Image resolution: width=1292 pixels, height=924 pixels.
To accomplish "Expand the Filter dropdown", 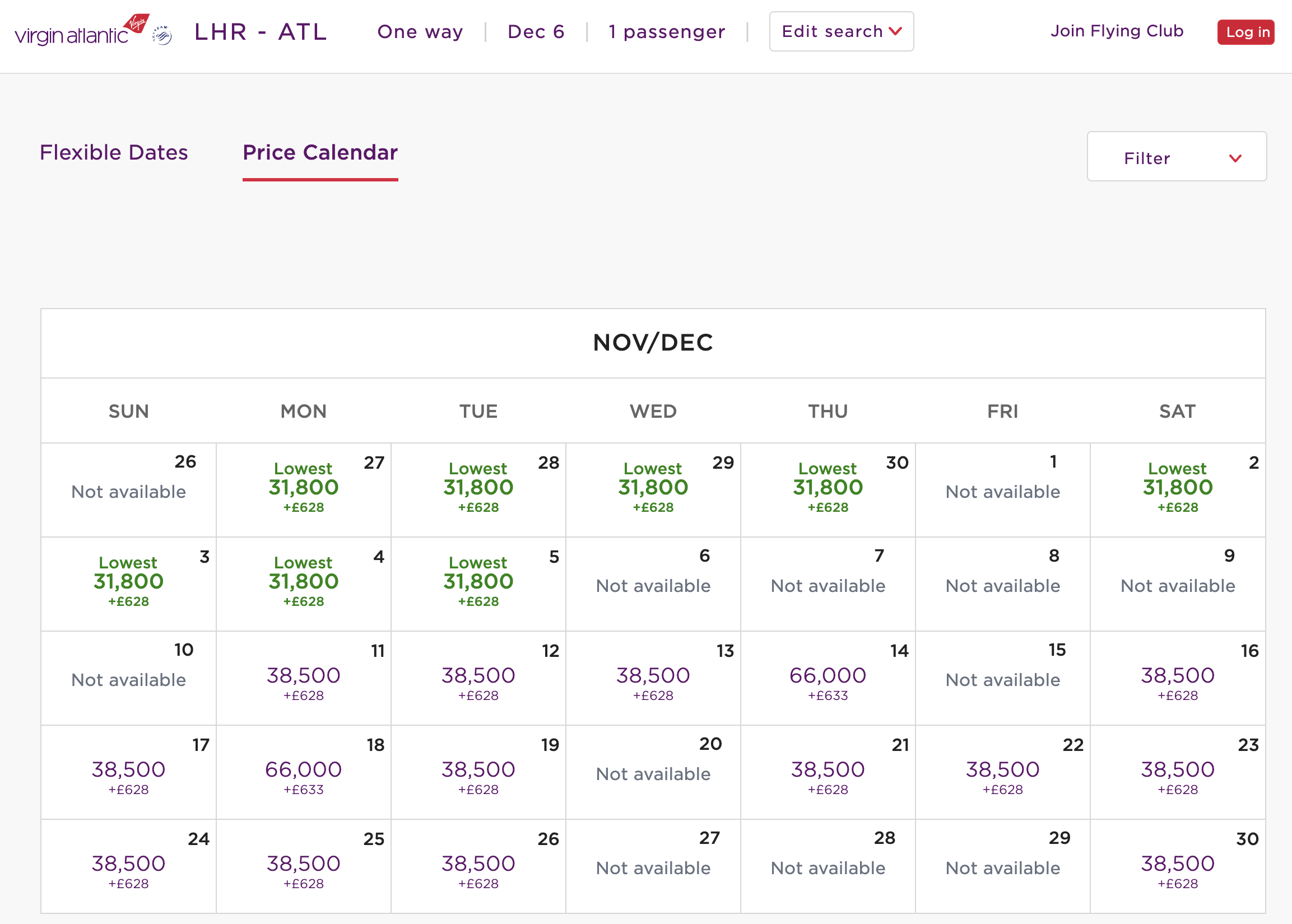I will [1177, 156].
